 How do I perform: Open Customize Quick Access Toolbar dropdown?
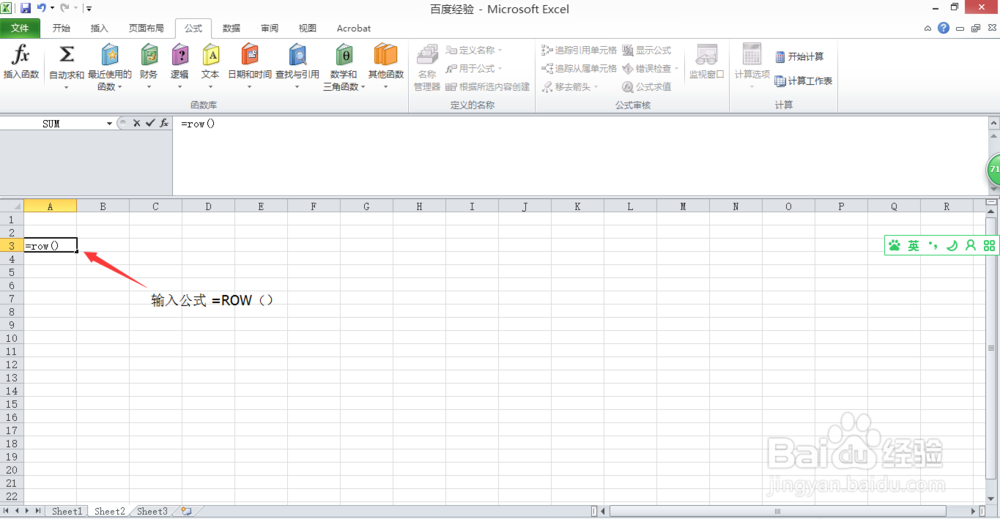[x=89, y=8]
